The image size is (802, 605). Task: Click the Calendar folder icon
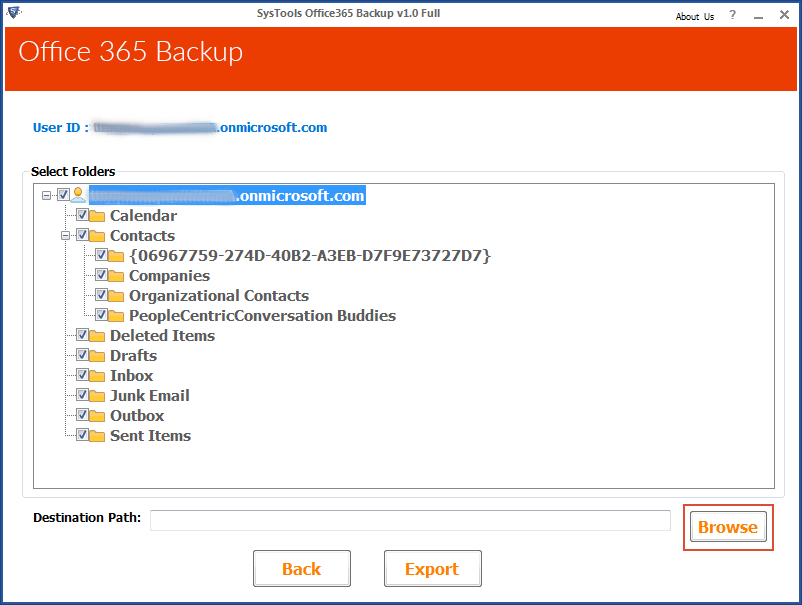(98, 216)
